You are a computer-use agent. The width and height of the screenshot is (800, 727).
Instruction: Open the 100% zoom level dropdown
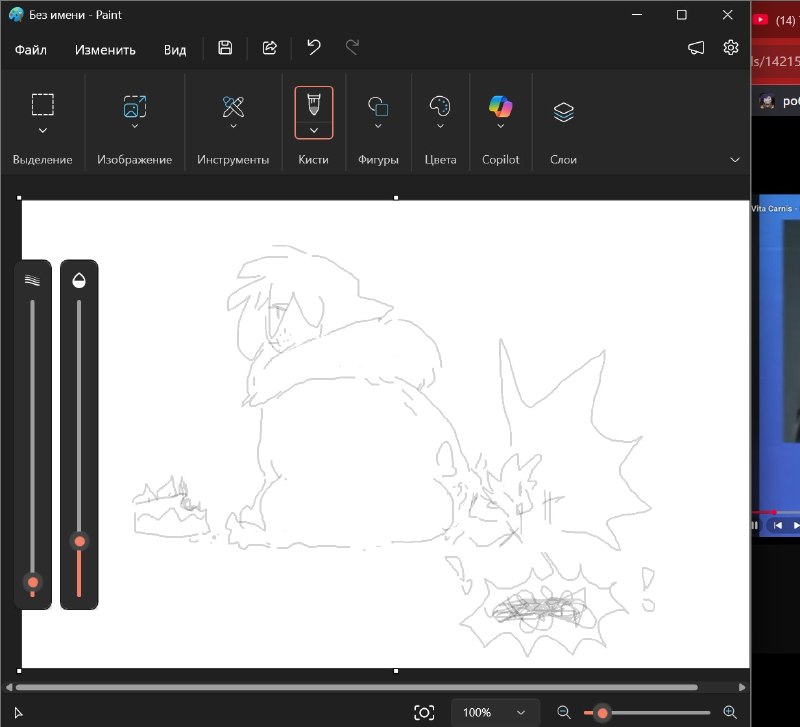[494, 712]
